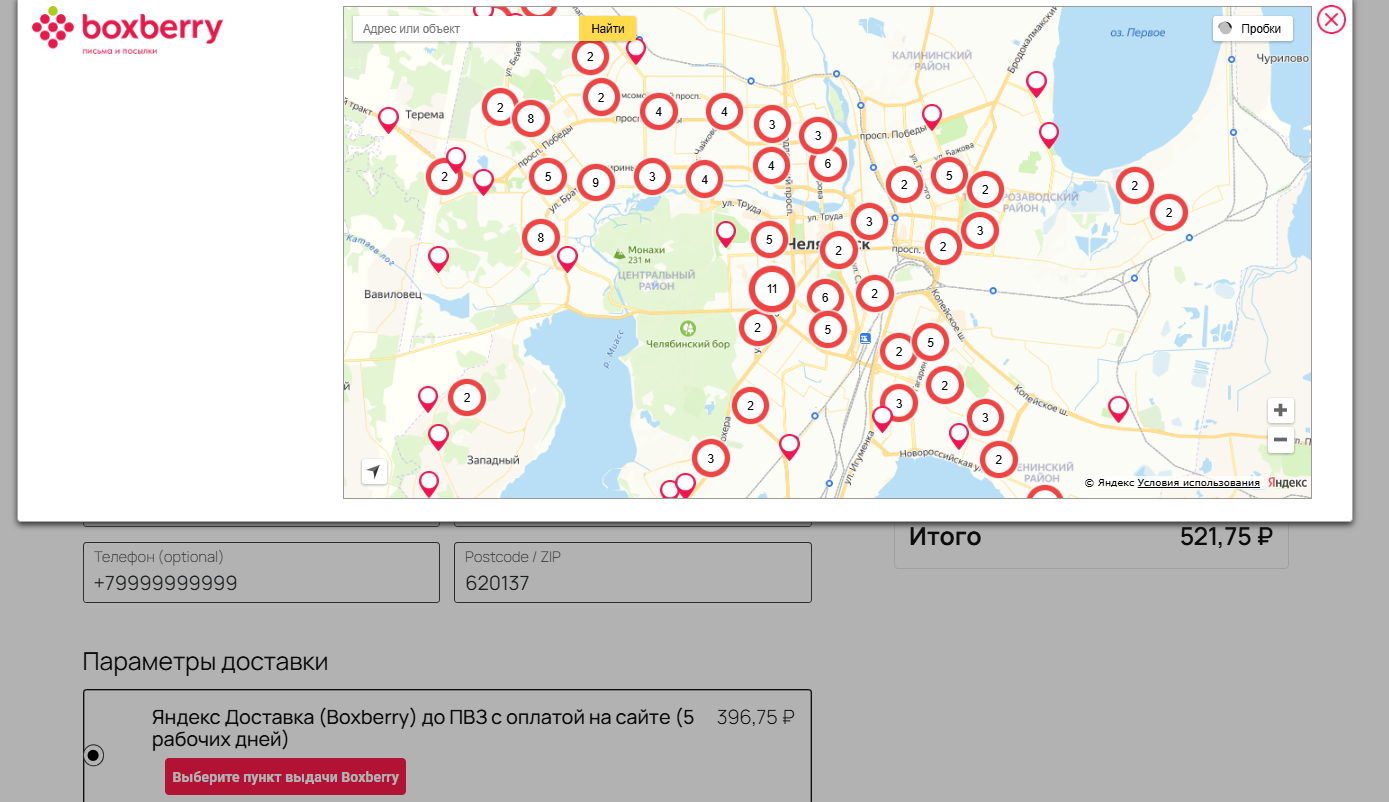Screen dimensions: 1389x802
Task: Open cluster 5 directly below the 6 near Челябинск
Action: pyautogui.click(x=827, y=329)
